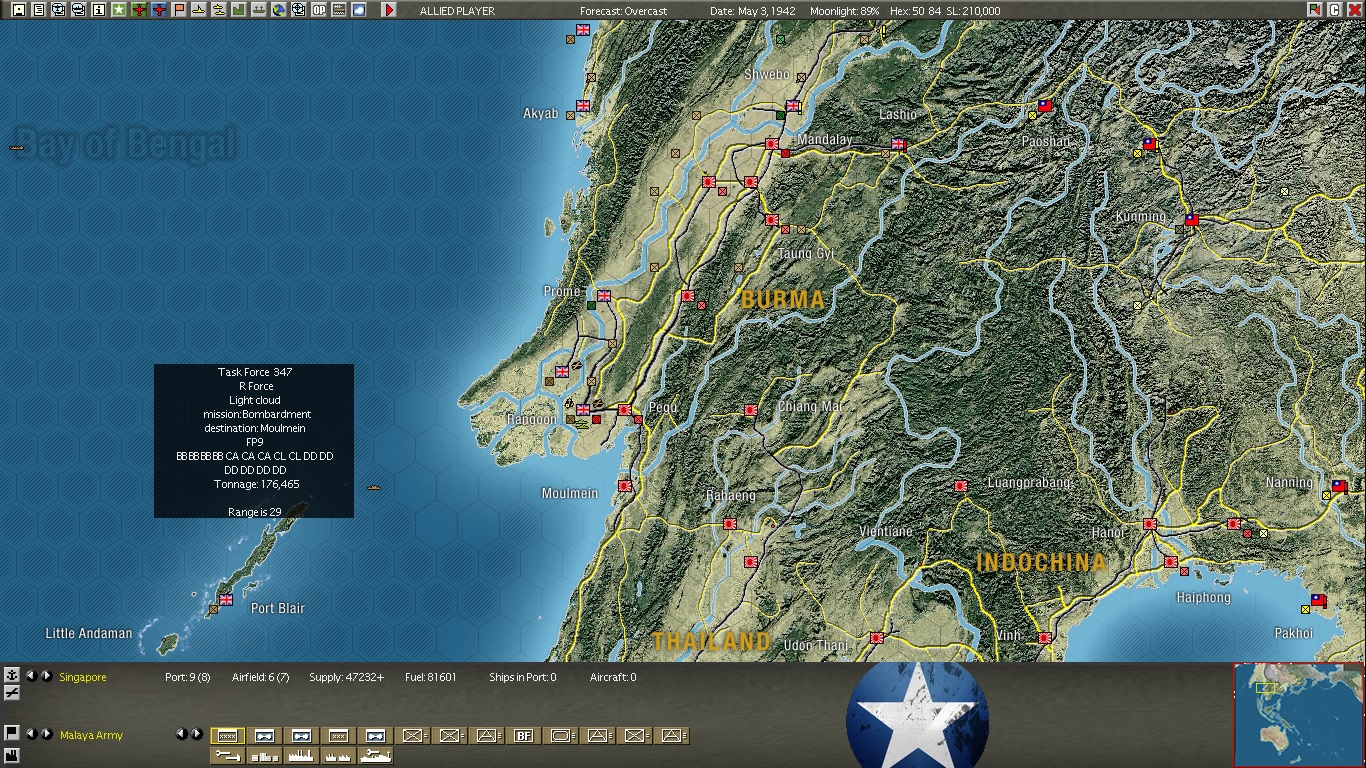Click the red plane on green background icon

coord(139,10)
